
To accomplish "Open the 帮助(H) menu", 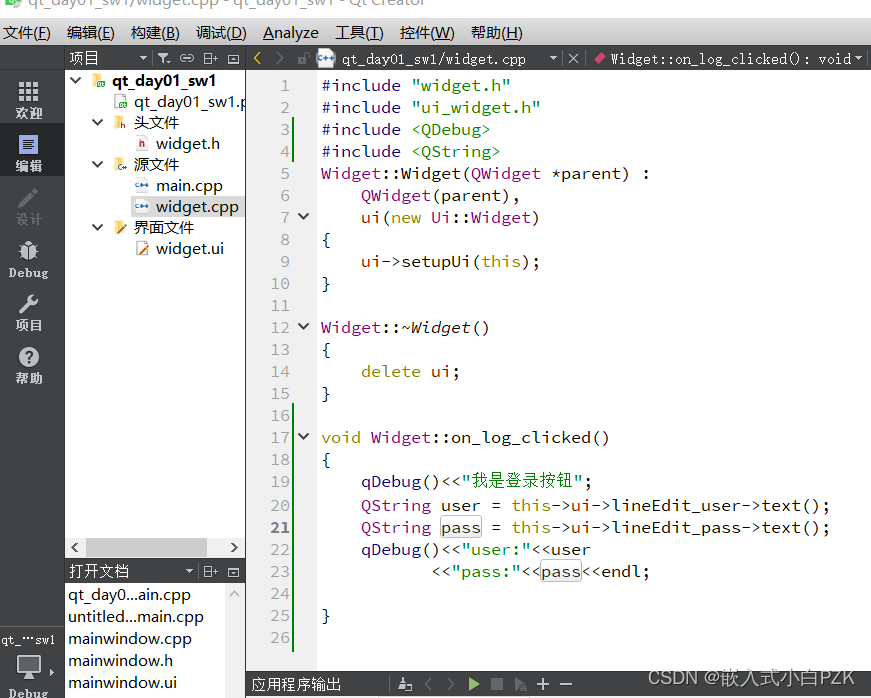I will pyautogui.click(x=497, y=33).
